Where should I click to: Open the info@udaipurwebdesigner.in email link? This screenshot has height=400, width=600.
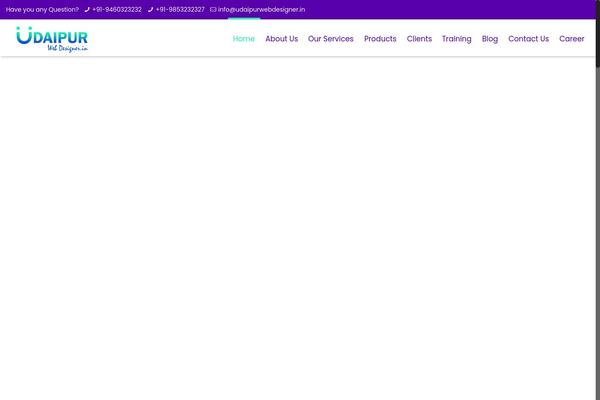261,10
